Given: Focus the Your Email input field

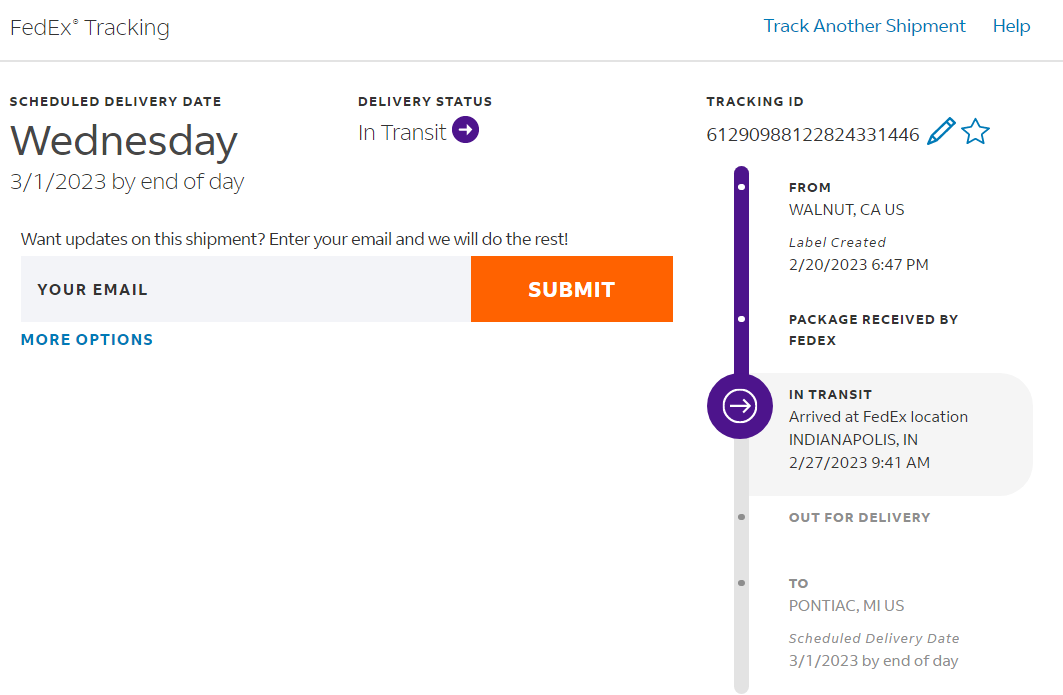Looking at the screenshot, I should pyautogui.click(x=245, y=289).
